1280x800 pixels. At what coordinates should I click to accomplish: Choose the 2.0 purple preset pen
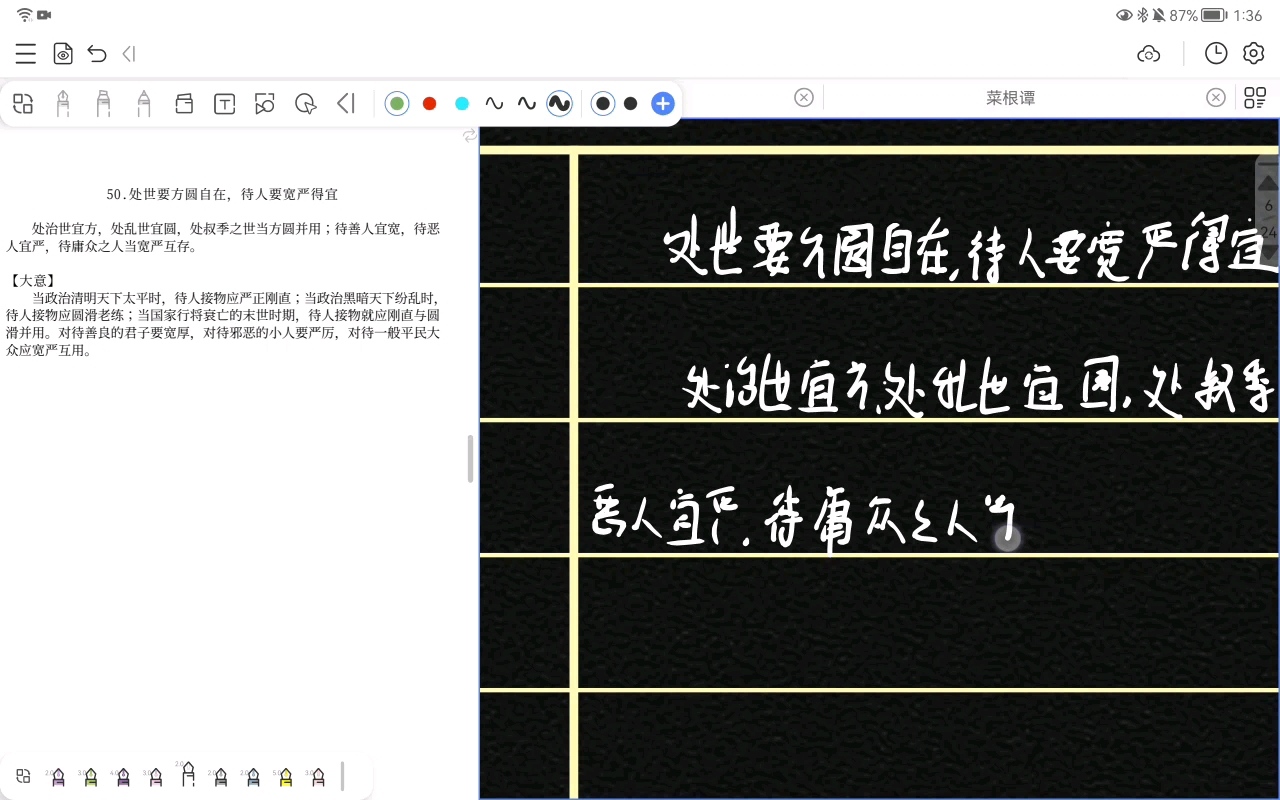coord(58,777)
